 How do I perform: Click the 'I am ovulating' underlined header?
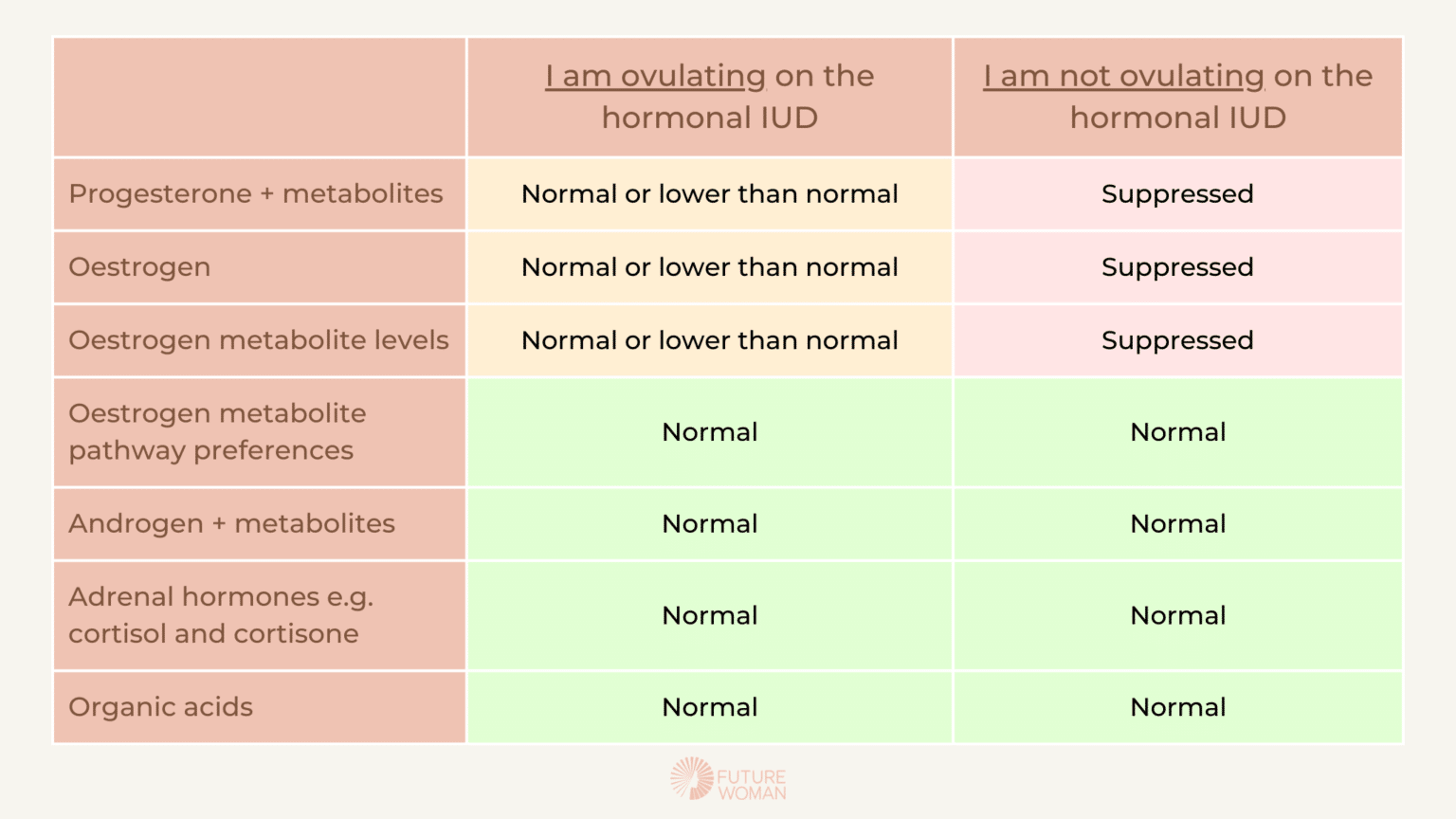(x=655, y=76)
